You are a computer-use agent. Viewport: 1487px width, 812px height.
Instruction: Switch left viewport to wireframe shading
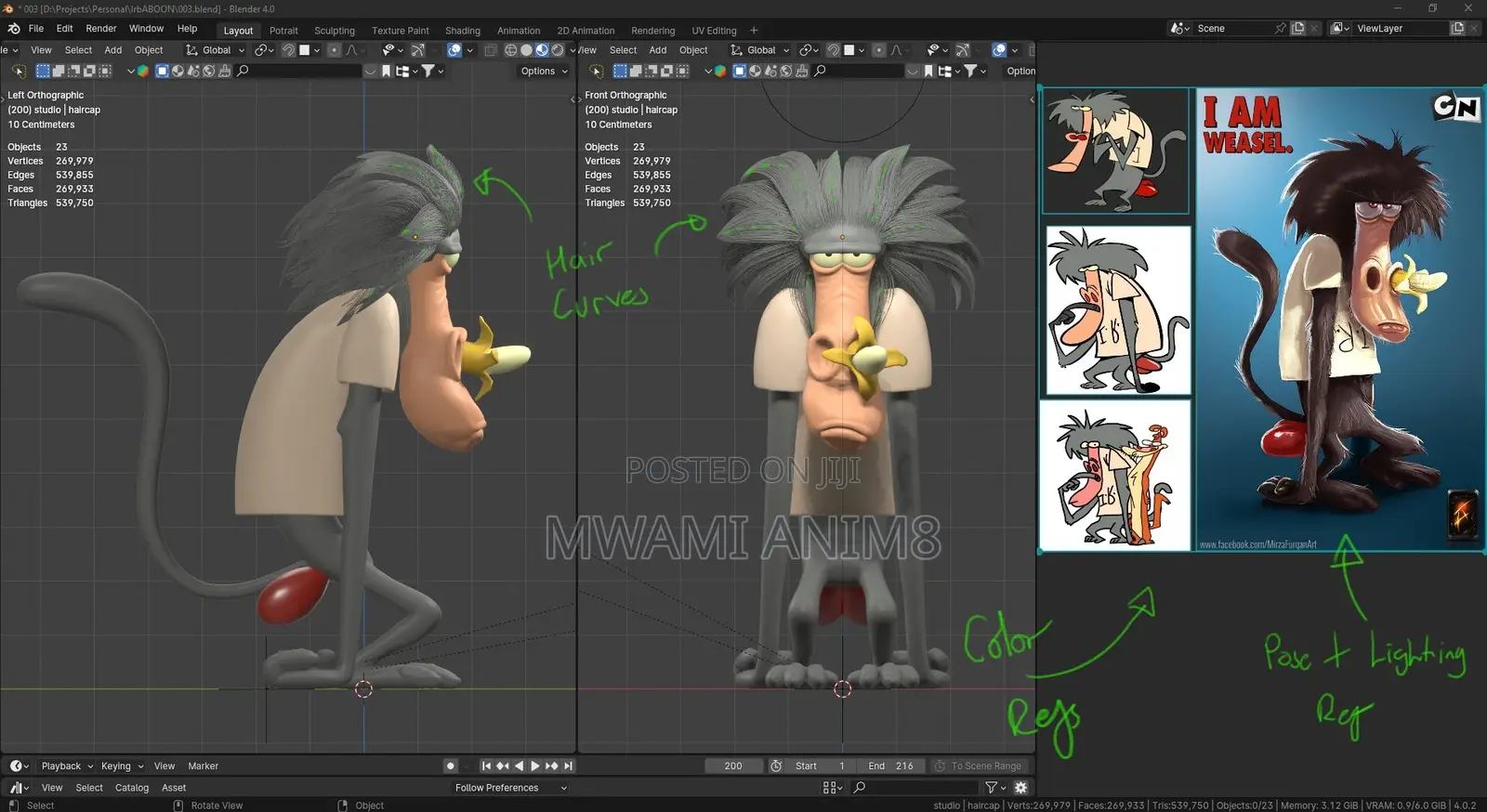510,50
